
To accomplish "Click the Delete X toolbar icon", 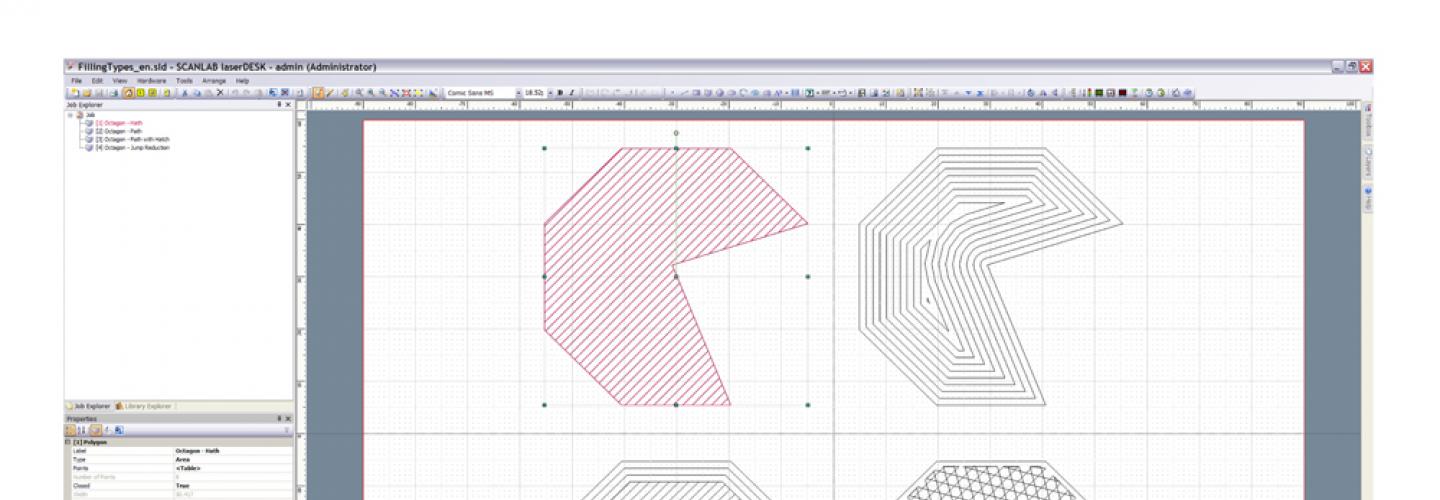I will click(x=220, y=92).
